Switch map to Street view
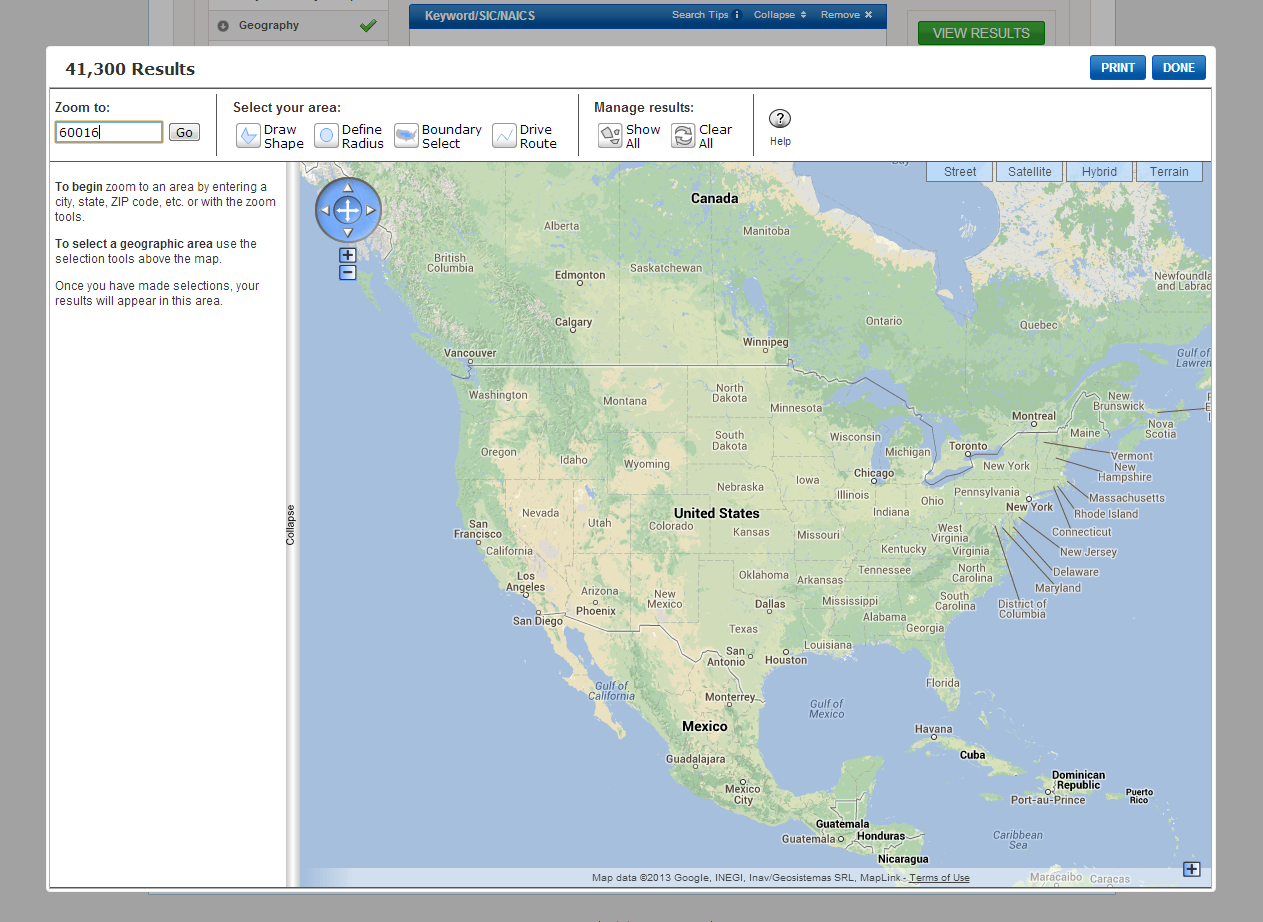 (959, 172)
